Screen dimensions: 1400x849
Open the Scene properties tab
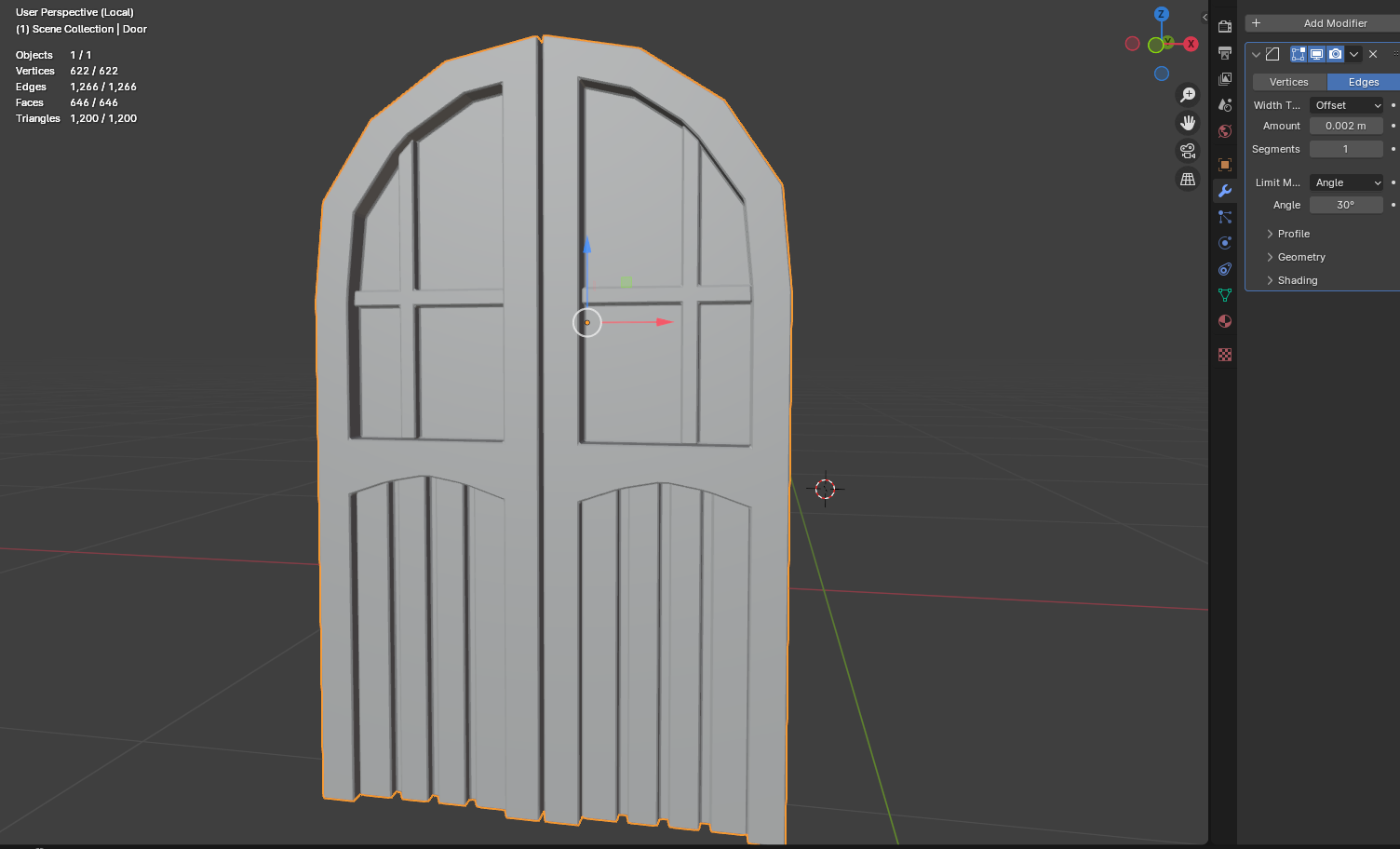point(1225,105)
